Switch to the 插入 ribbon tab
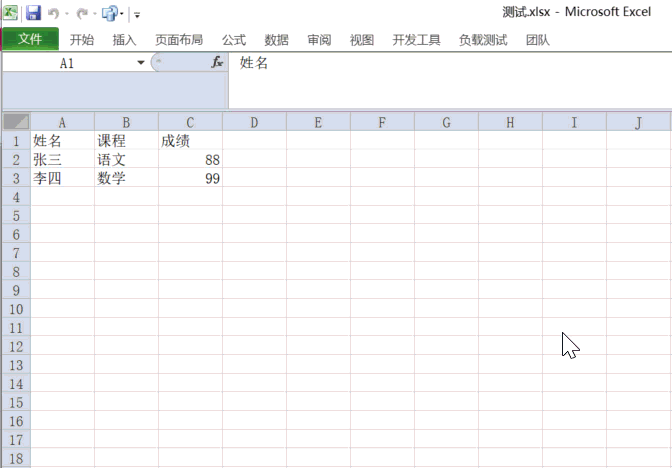The height and width of the screenshot is (468, 672). (x=124, y=40)
